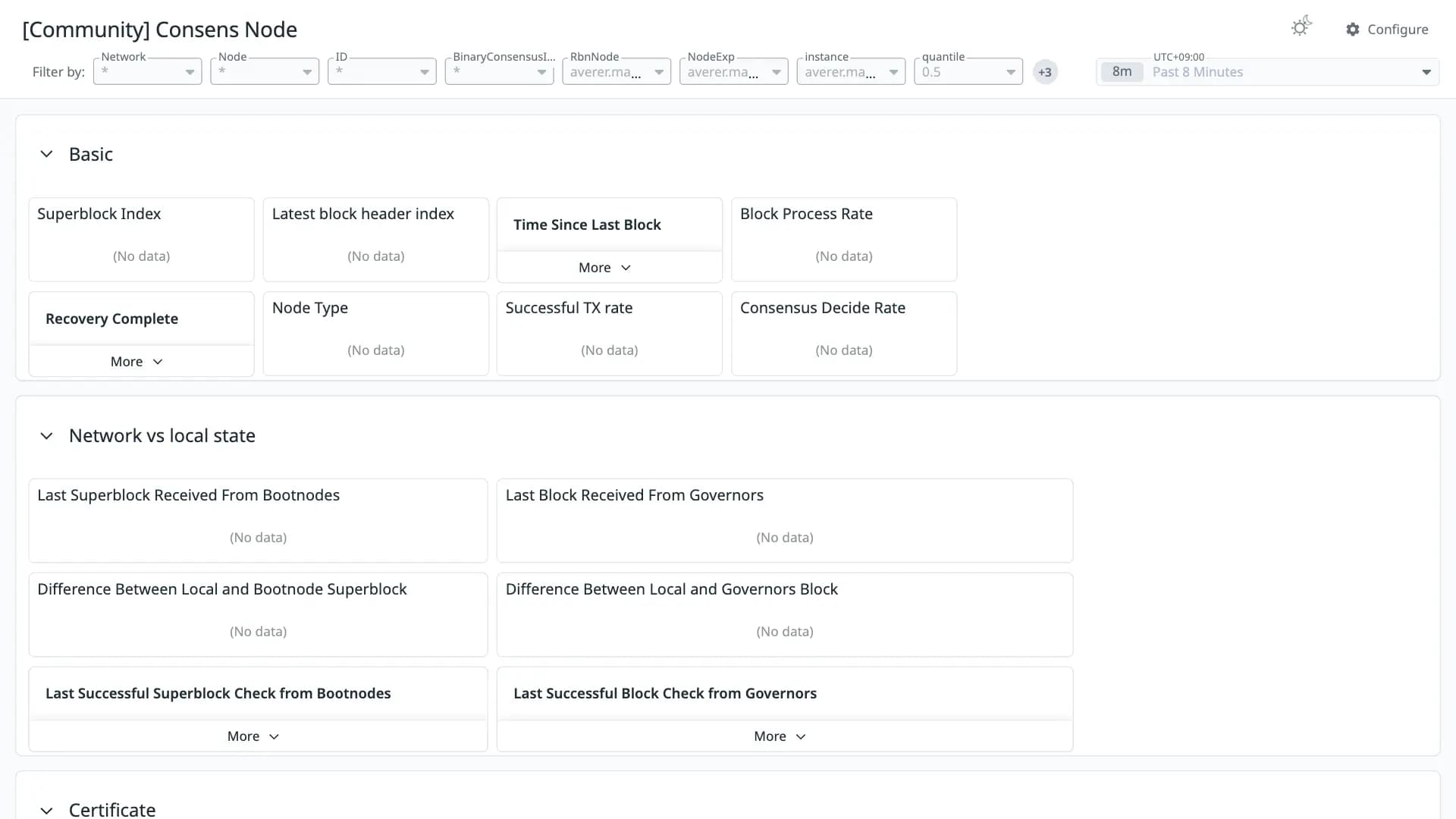Open the Node filter dropdown

point(265,71)
